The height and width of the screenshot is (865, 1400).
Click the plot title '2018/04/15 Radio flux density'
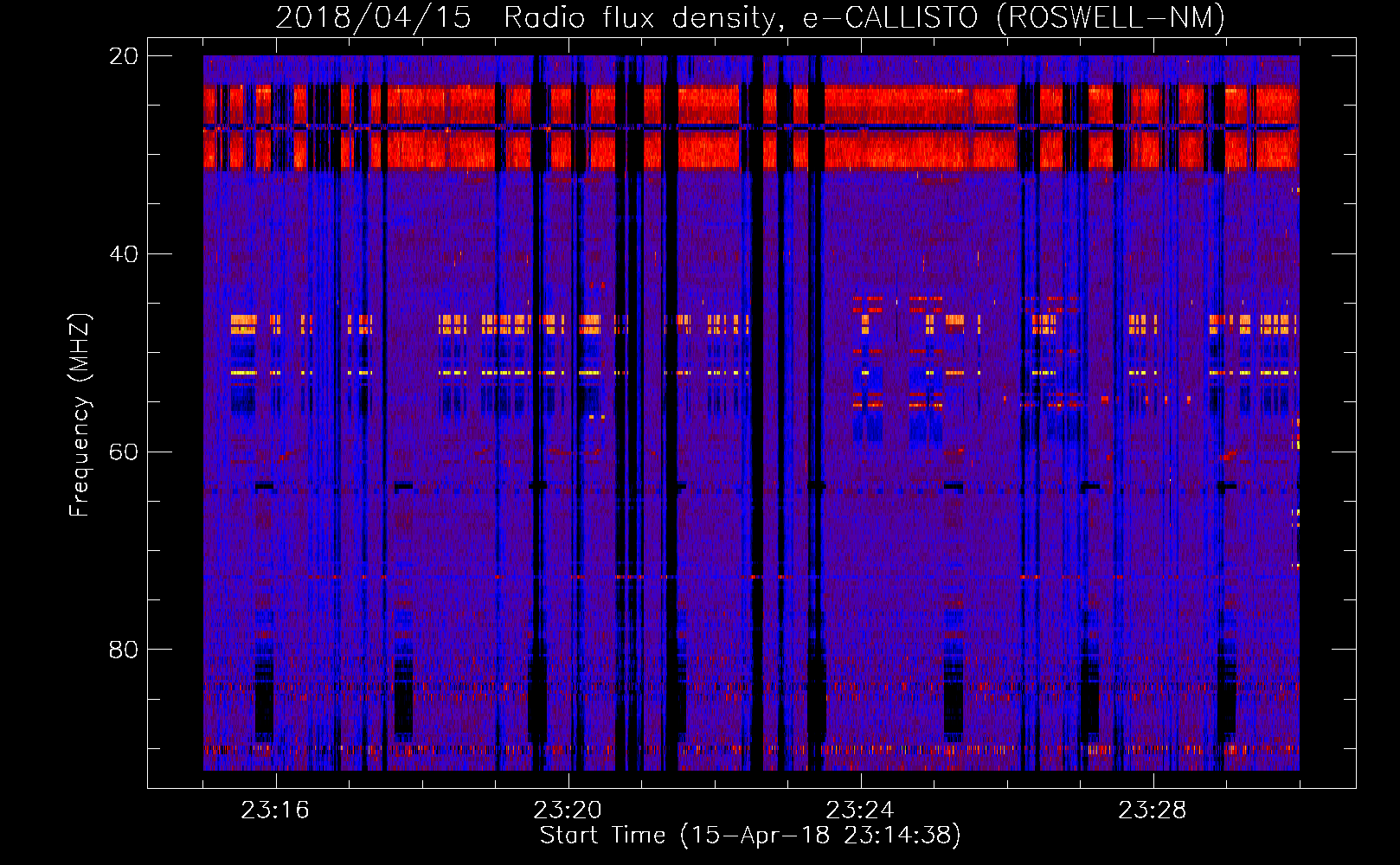point(528,18)
